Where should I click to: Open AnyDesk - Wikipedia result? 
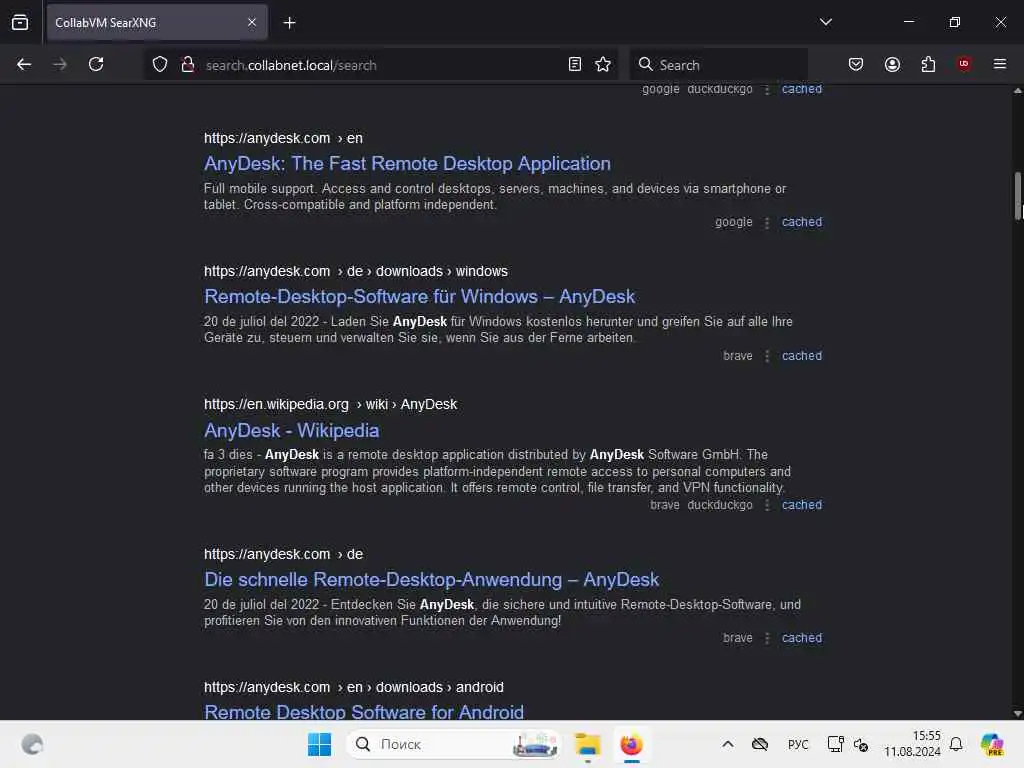(291, 430)
